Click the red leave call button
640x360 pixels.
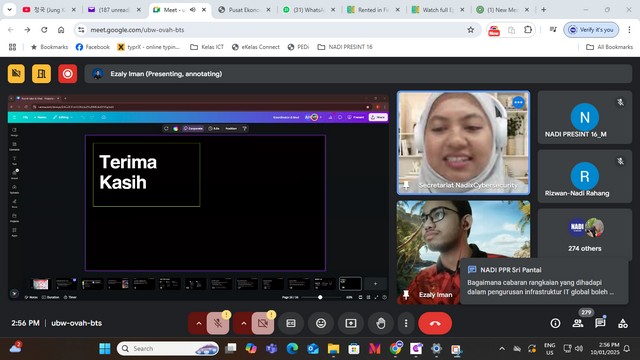point(435,323)
